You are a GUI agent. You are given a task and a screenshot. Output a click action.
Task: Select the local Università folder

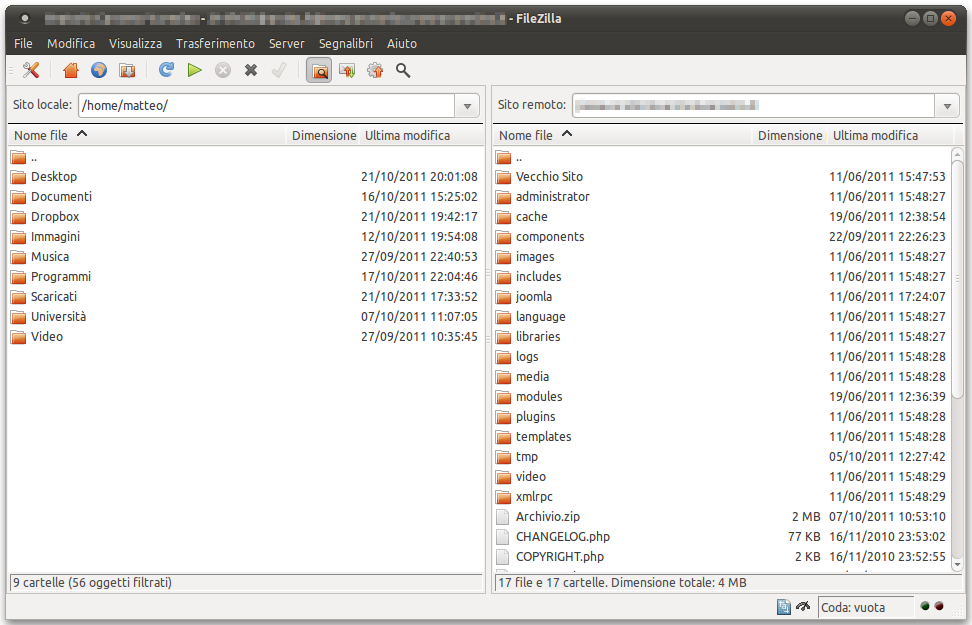click(x=245, y=316)
